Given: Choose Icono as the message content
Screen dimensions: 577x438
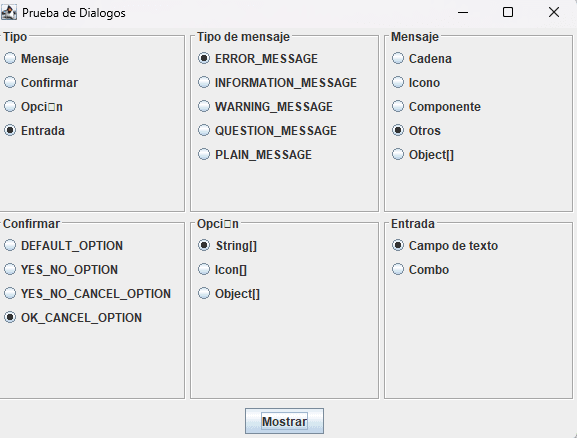Looking at the screenshot, I should tap(416, 82).
